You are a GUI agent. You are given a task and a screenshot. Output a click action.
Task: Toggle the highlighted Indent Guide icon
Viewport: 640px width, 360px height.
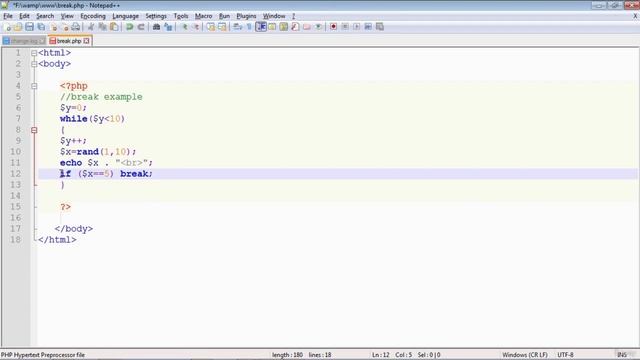point(261,27)
